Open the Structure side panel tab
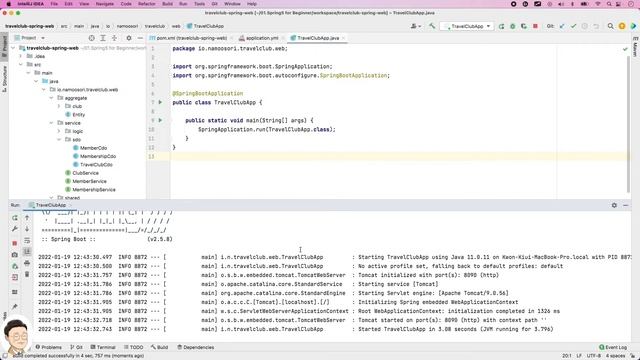The height and width of the screenshot is (360, 640). click(4, 78)
